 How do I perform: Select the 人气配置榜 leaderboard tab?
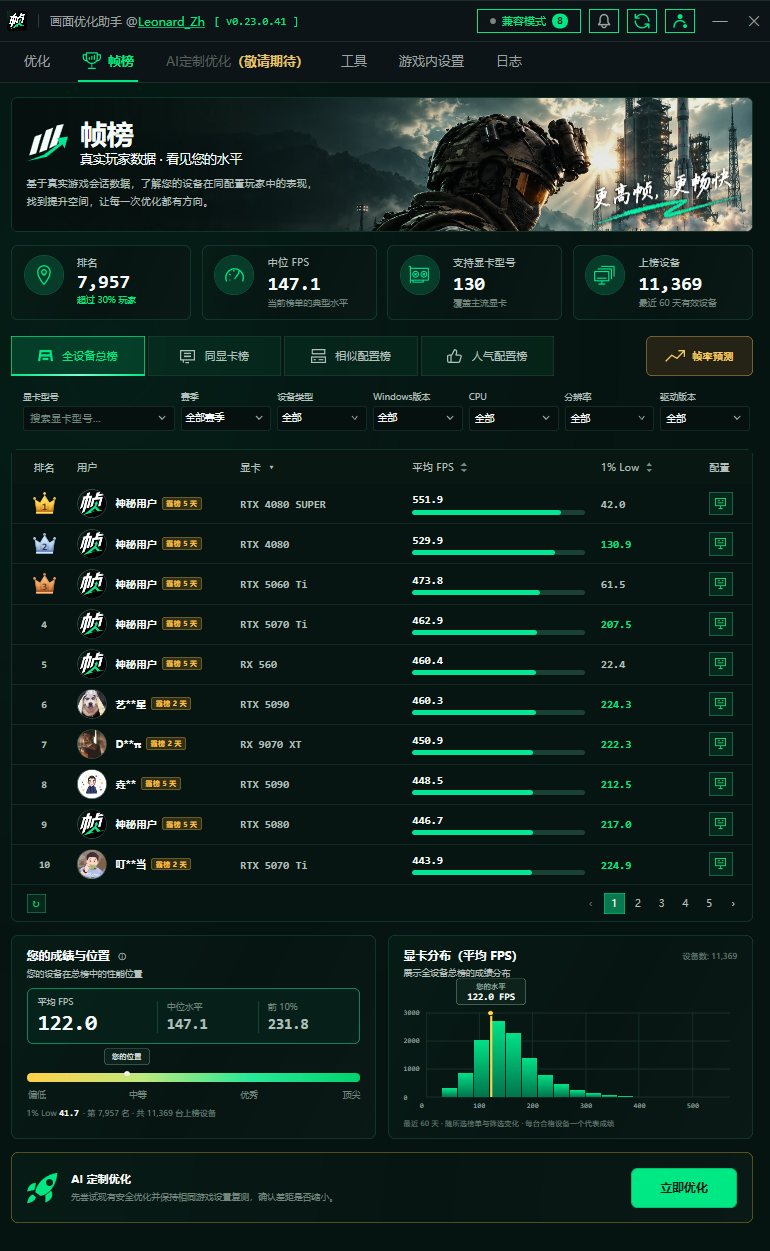point(487,356)
